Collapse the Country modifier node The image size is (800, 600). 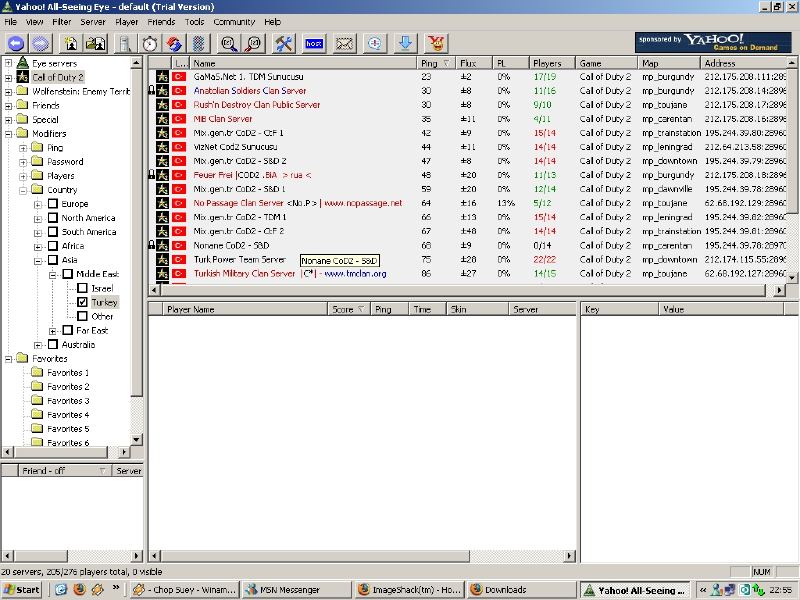point(23,190)
